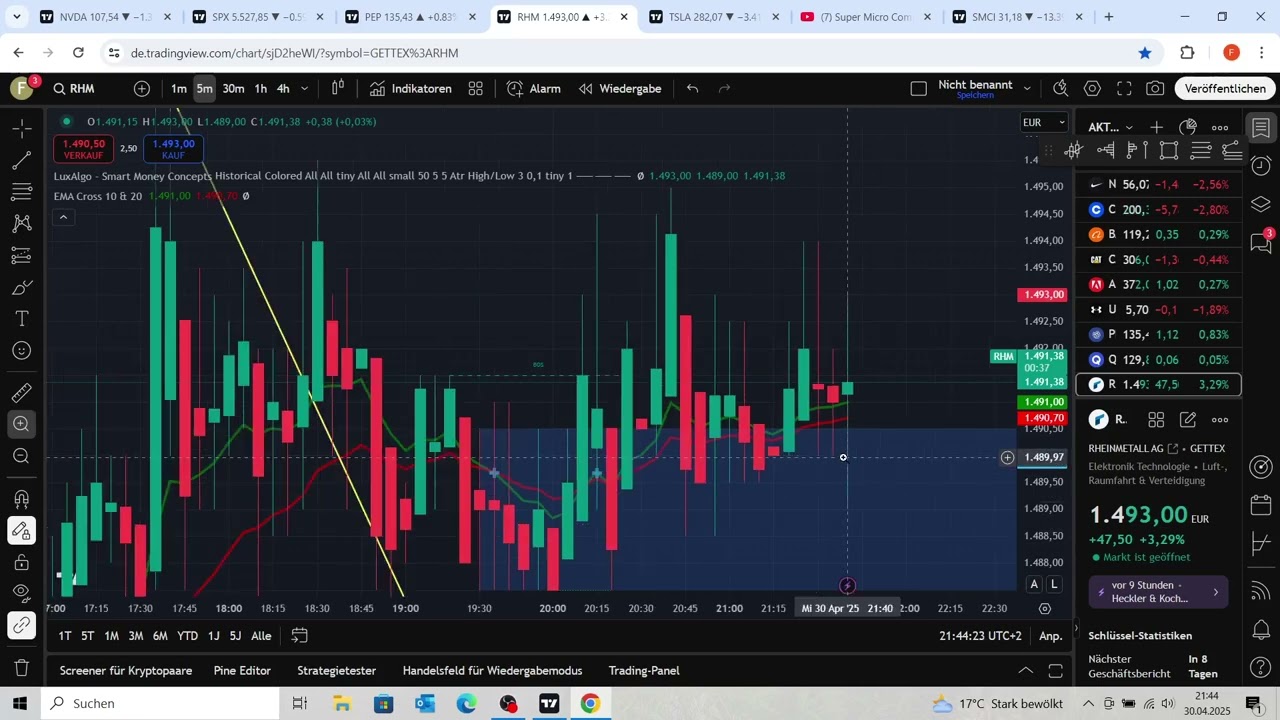Take a chart snapshot with camera icon
Image resolution: width=1280 pixels, height=720 pixels.
(x=1155, y=89)
